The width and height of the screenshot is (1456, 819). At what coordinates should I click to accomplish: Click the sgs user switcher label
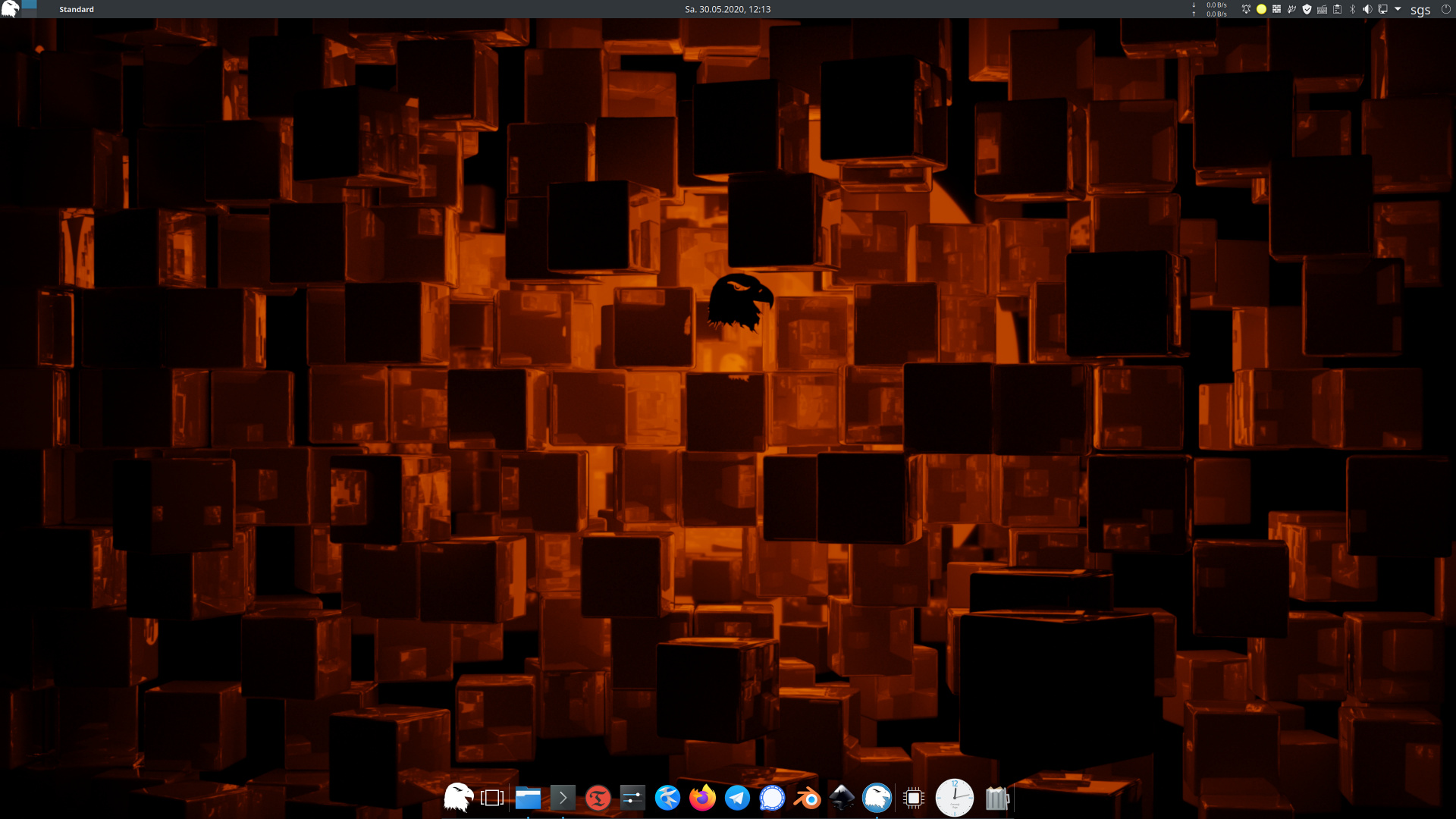point(1420,10)
